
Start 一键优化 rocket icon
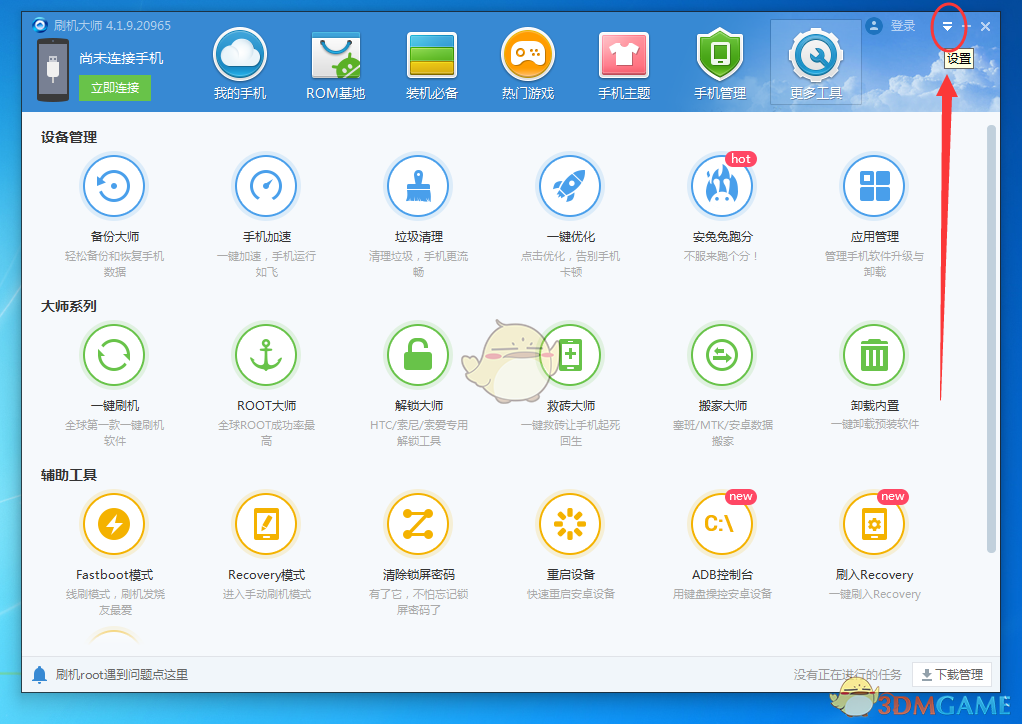tap(570, 186)
